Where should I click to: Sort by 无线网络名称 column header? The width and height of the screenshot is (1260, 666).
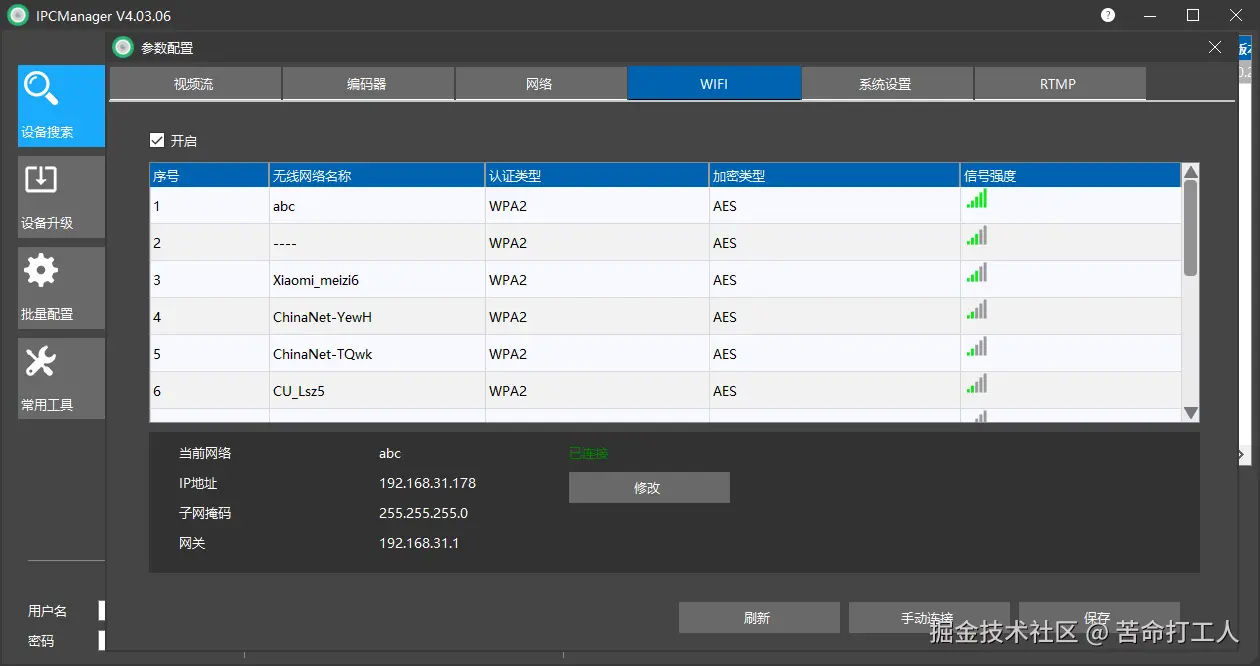[x=377, y=176]
